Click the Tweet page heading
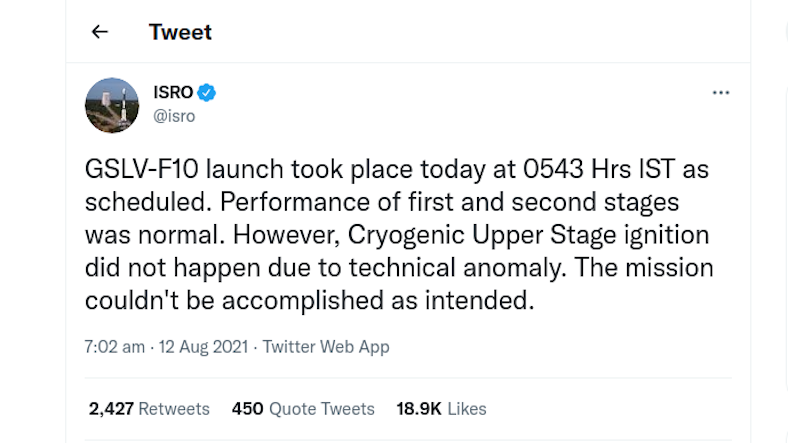 (x=180, y=32)
